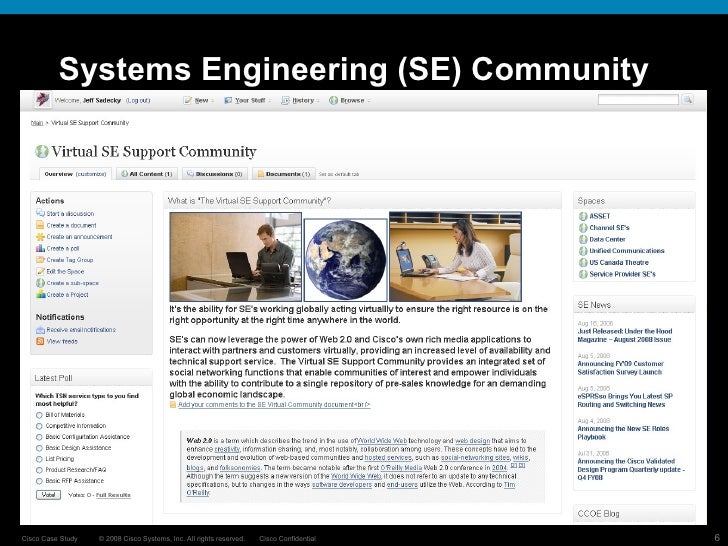Click the Browse globe icon
Viewport: 728px width, 546px height.
333,100
